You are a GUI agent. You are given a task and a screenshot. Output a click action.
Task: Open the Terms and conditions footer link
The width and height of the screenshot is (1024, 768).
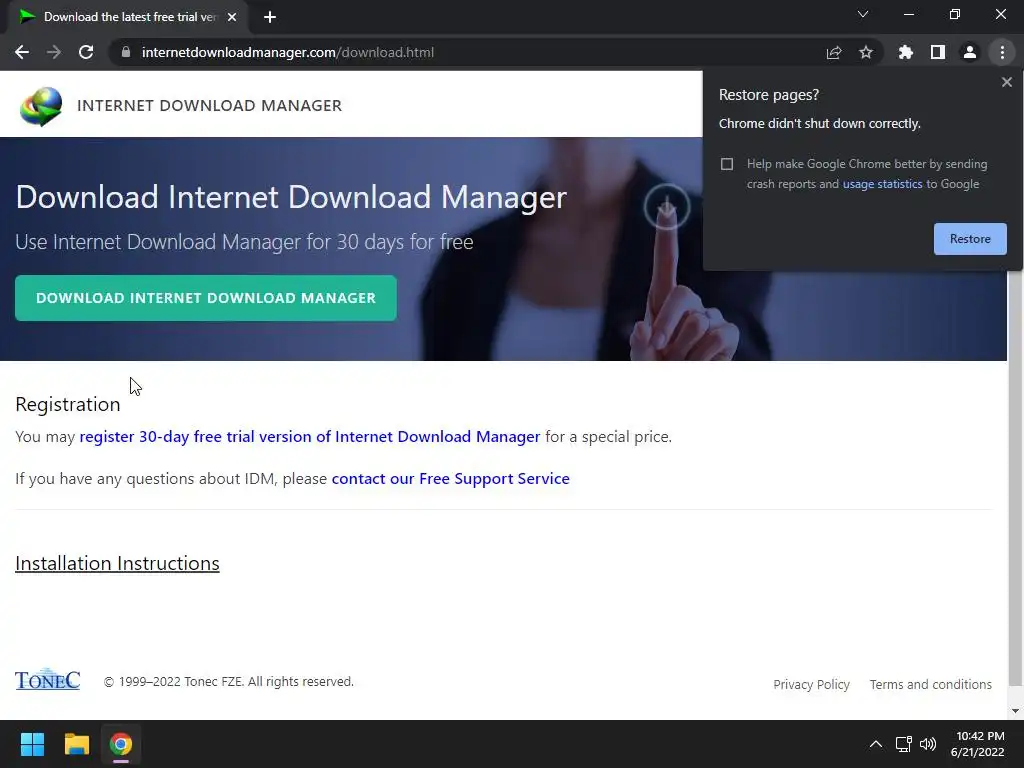(x=931, y=684)
